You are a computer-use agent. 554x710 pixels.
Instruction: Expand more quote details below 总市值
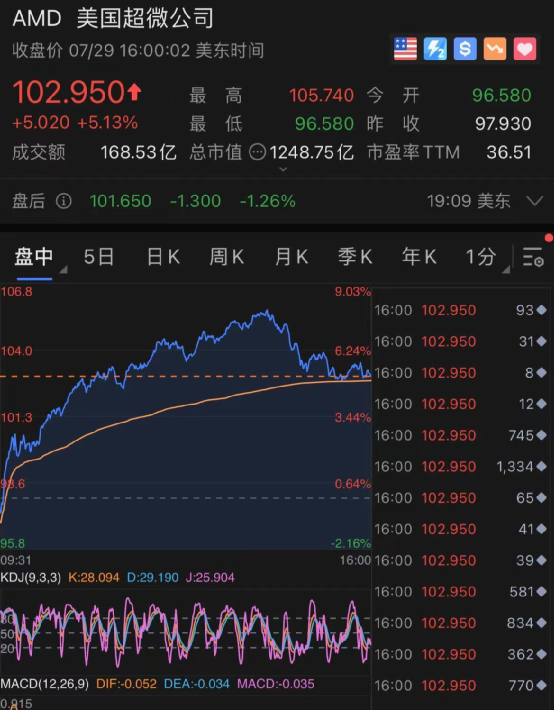tap(283, 169)
